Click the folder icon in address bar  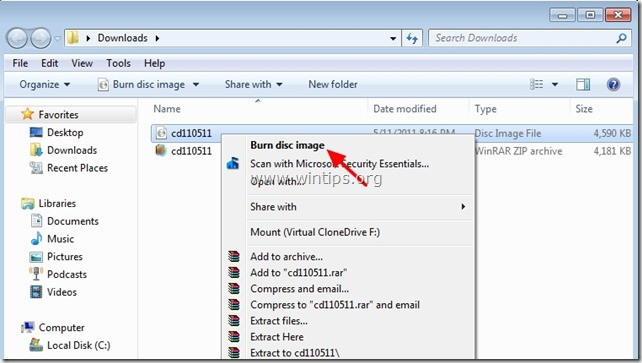73,38
